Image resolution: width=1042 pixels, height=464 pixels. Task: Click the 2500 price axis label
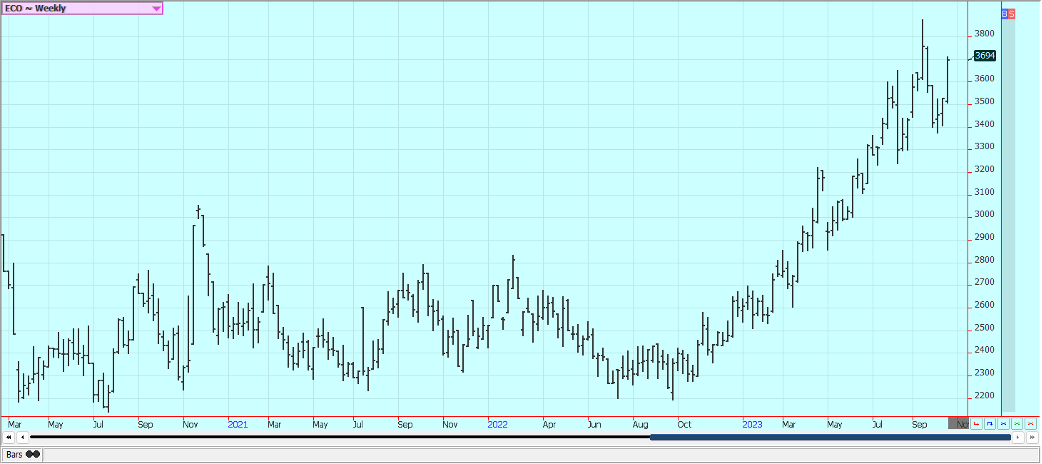pyautogui.click(x=984, y=328)
